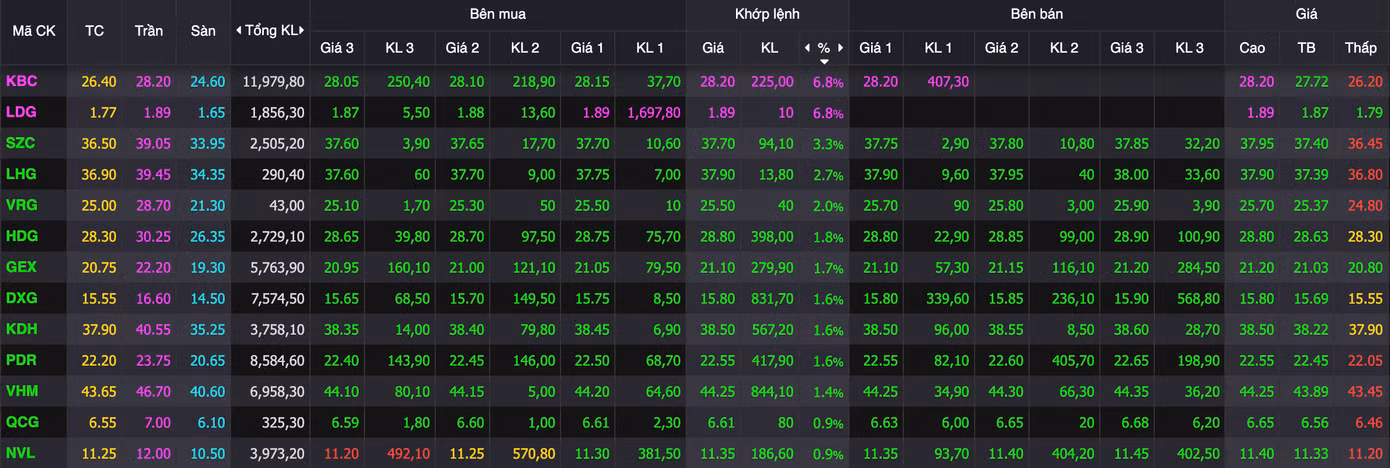The image size is (1390, 468).
Task: Click the Thấp column header
Action: coord(1360,47)
